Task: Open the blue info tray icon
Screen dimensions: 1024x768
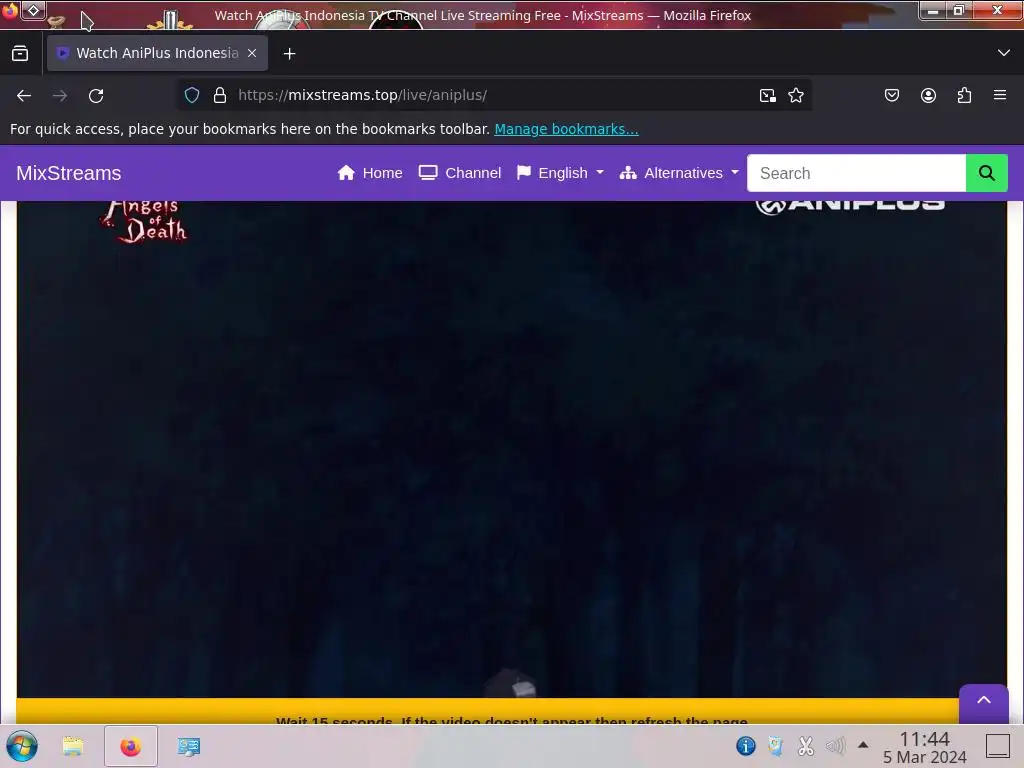Action: pyautogui.click(x=745, y=745)
